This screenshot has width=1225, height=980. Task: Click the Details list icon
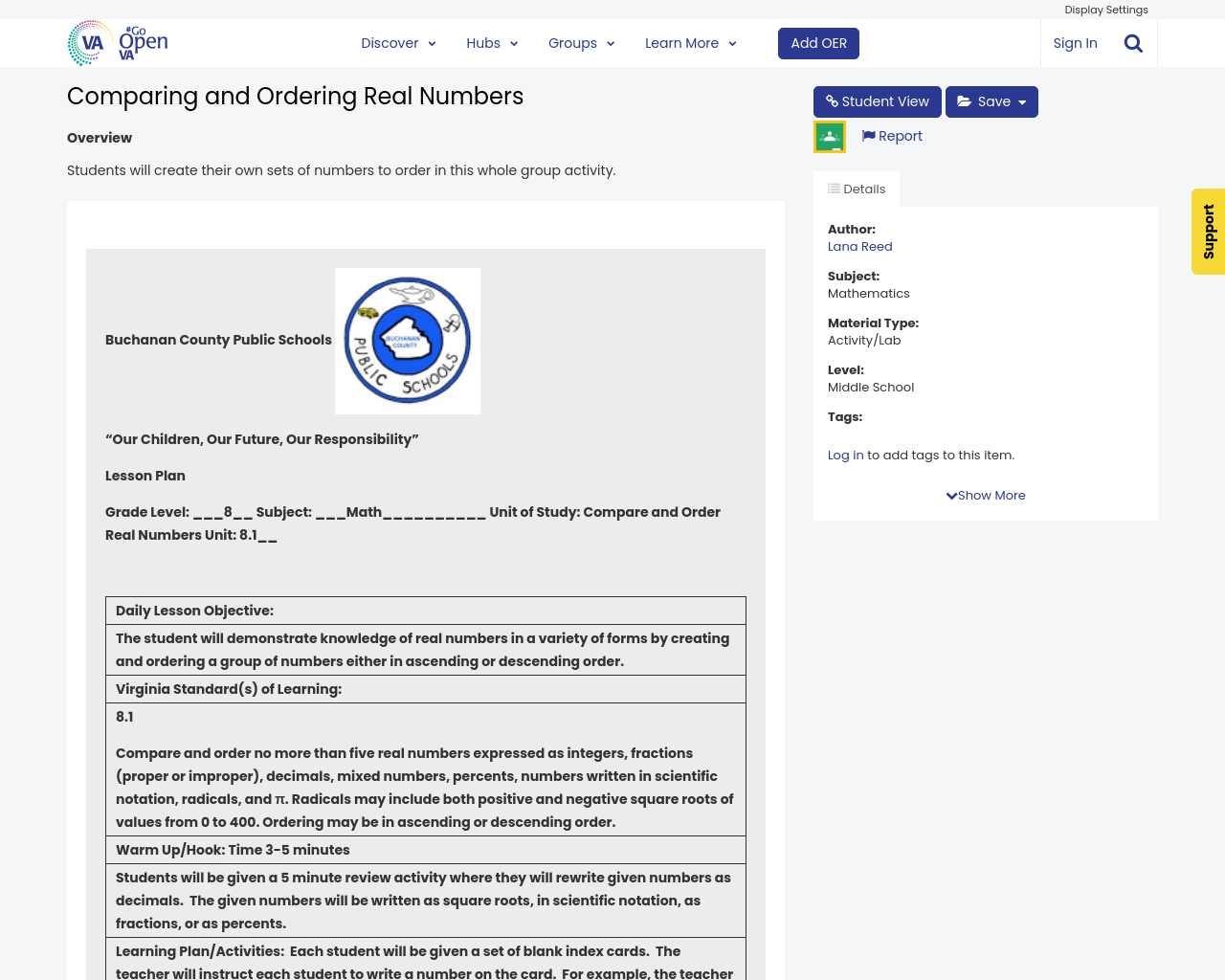(834, 189)
